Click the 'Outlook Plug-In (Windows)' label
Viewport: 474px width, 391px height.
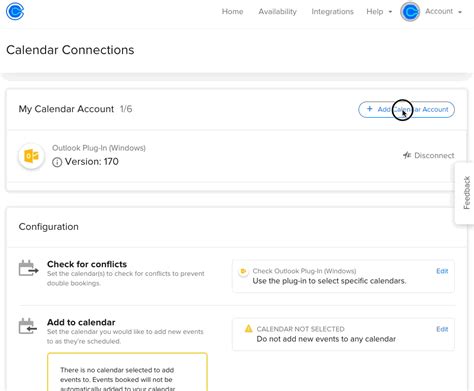coord(99,148)
